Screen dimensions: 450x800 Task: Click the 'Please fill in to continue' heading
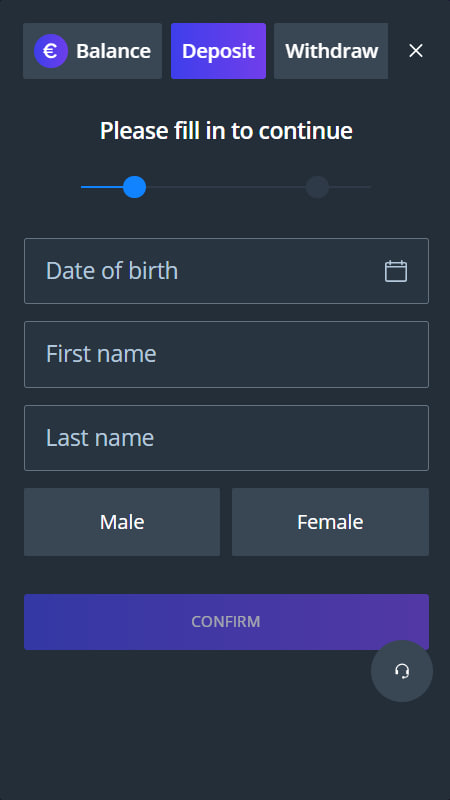point(226,131)
